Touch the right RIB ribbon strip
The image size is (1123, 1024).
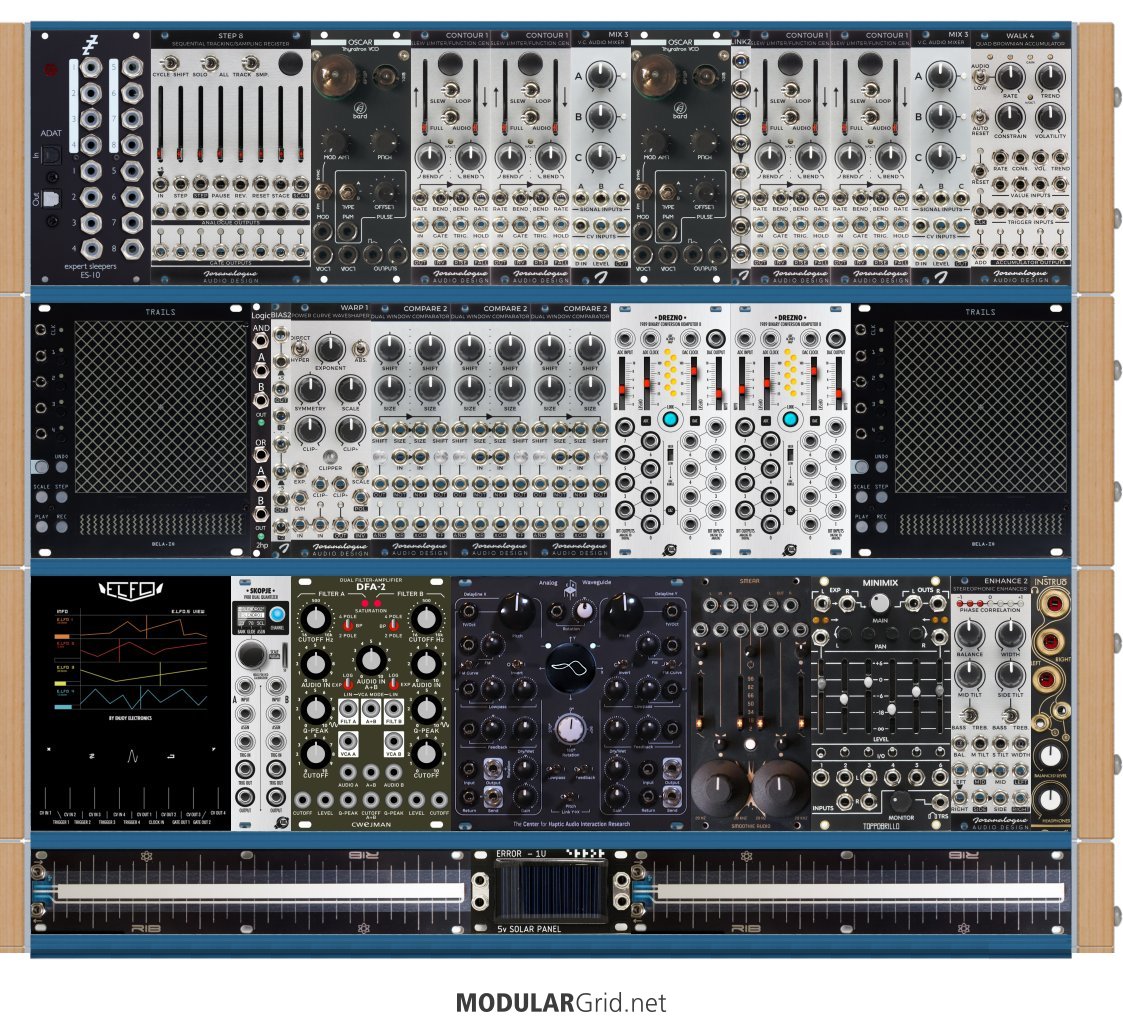pos(860,892)
